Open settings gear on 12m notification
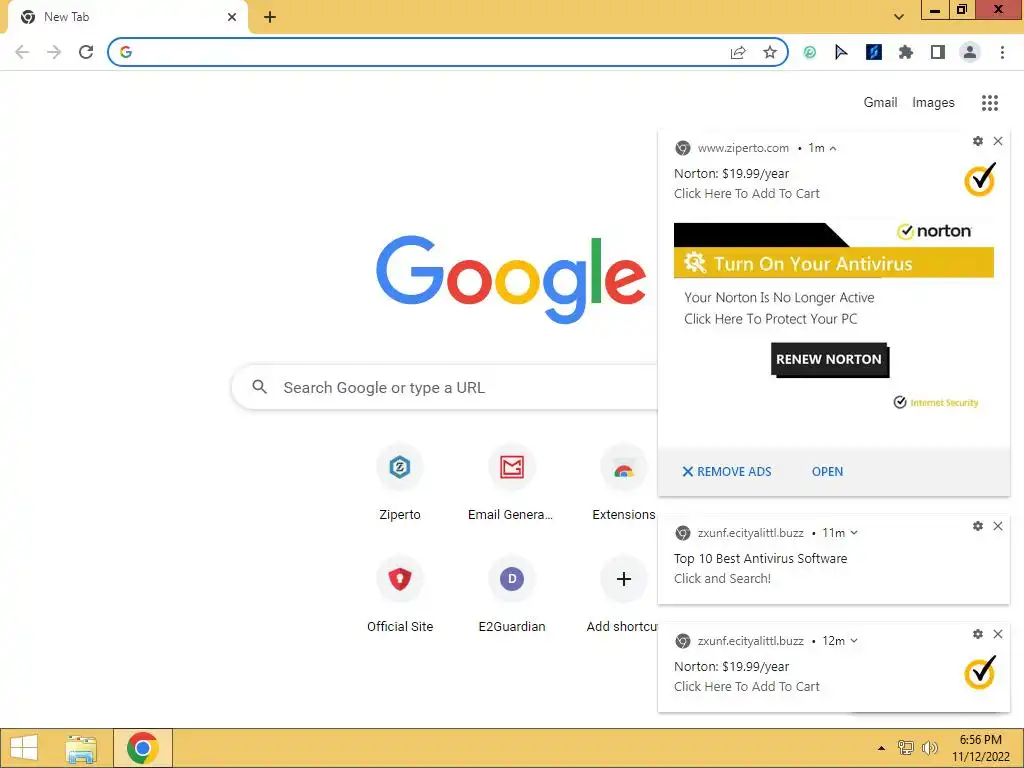Viewport: 1024px width, 768px height. click(978, 634)
